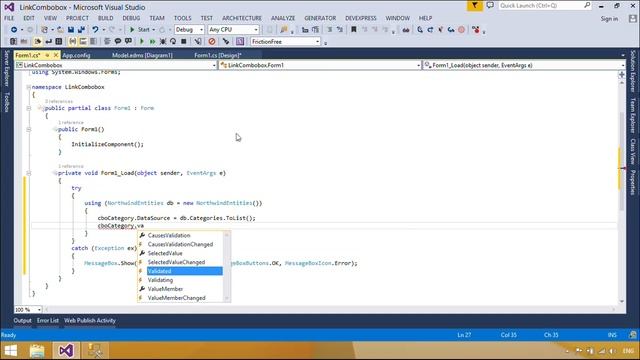Click the feedback speech bubble icon in title bar

[x=490, y=6]
